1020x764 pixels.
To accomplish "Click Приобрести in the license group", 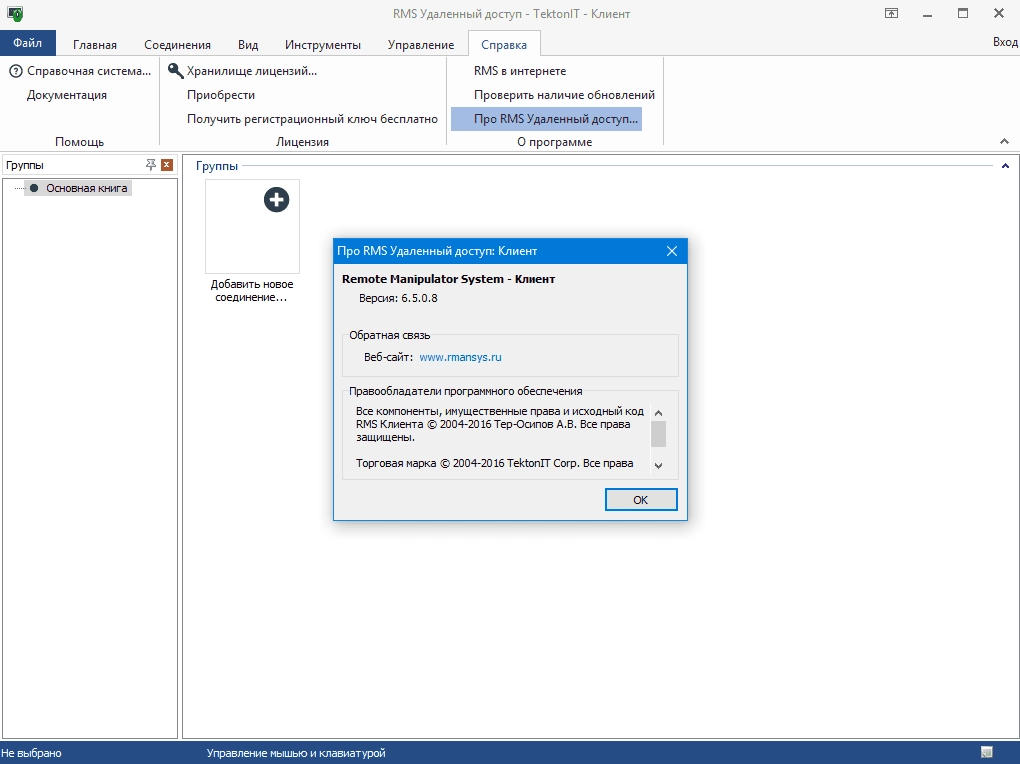I will (x=221, y=95).
